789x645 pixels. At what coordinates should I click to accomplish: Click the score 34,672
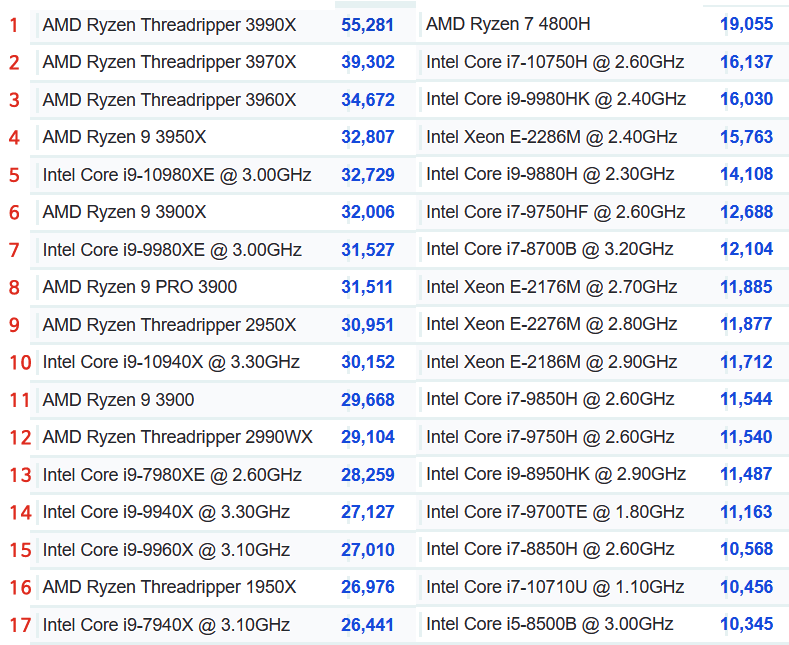pyautogui.click(x=368, y=100)
